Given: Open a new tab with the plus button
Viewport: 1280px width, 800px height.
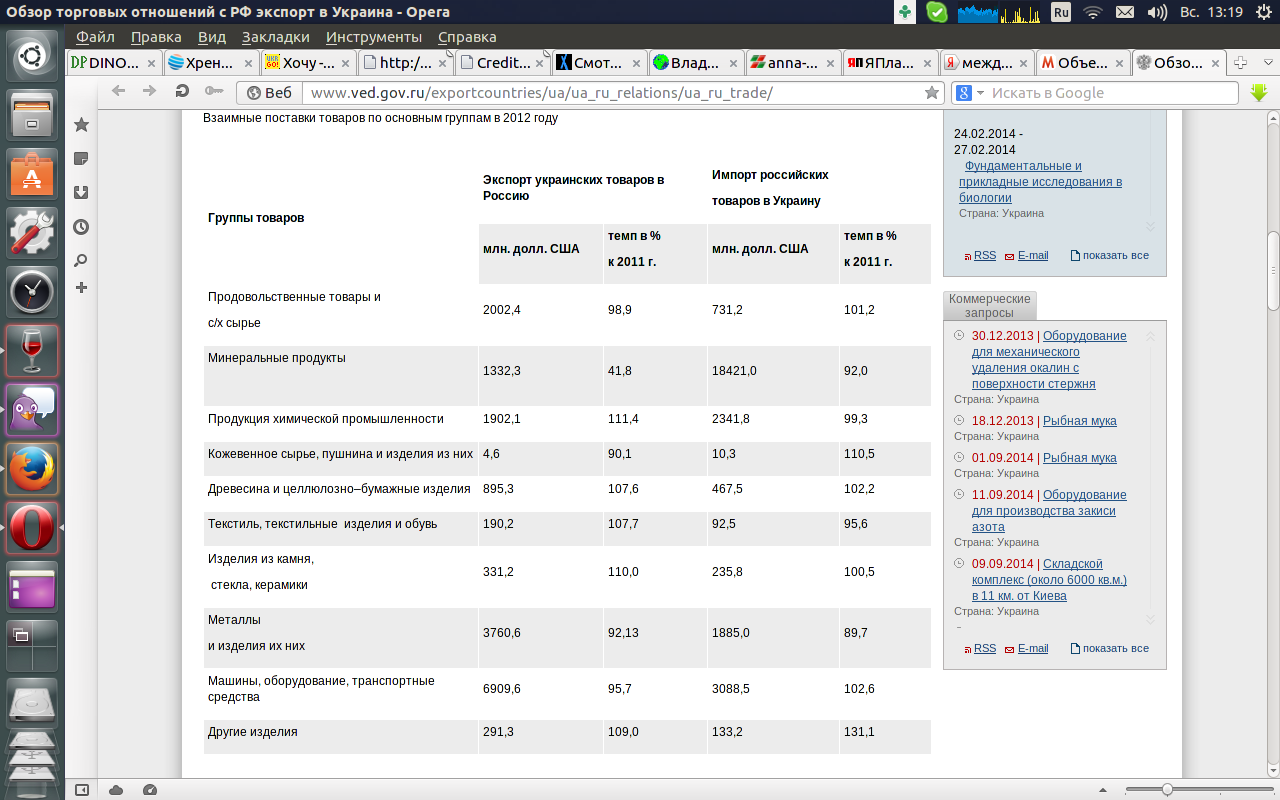Looking at the screenshot, I should (x=1241, y=62).
